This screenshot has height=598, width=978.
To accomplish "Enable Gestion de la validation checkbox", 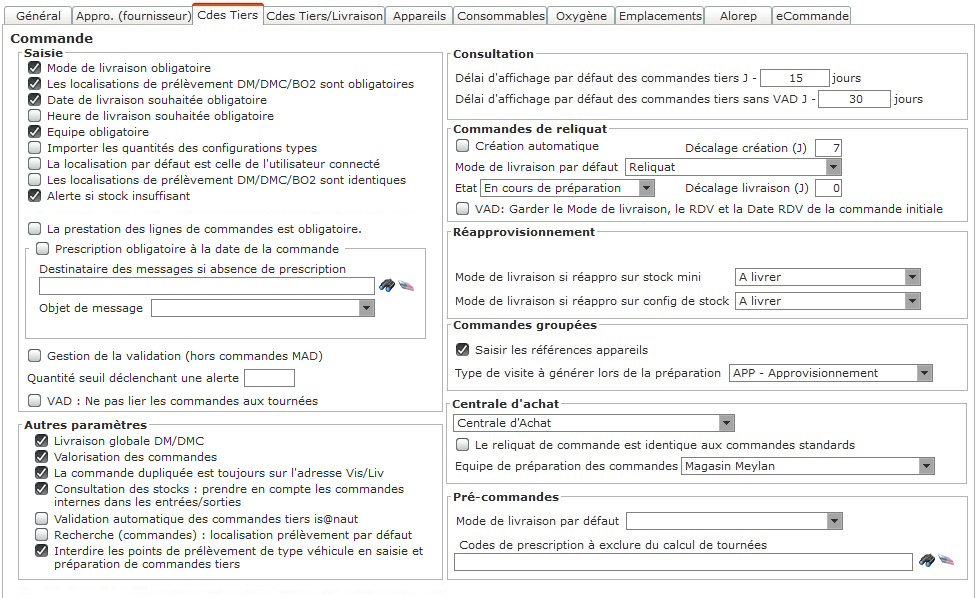I will click(34, 356).
